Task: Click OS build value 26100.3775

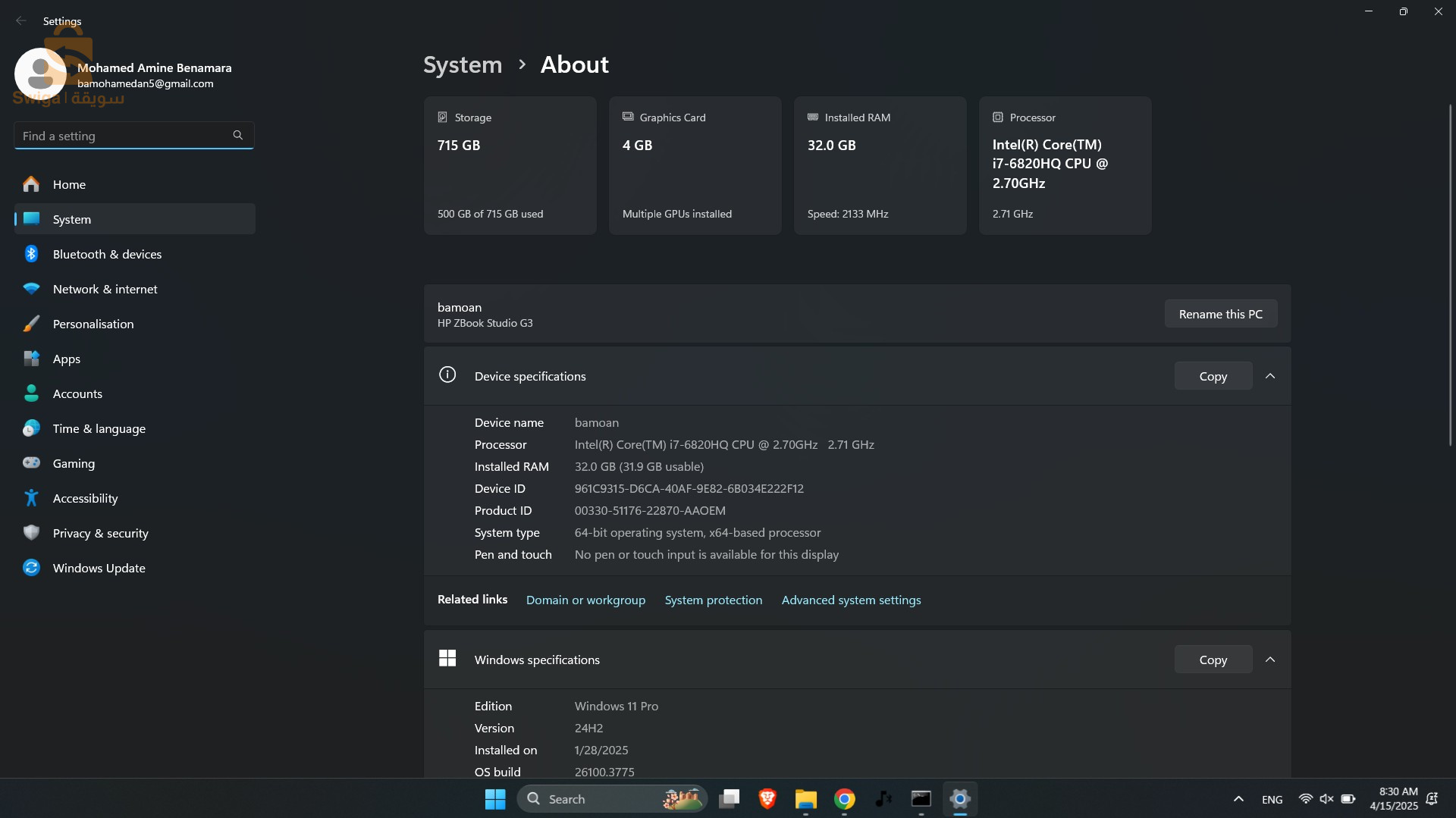Action: pos(604,772)
